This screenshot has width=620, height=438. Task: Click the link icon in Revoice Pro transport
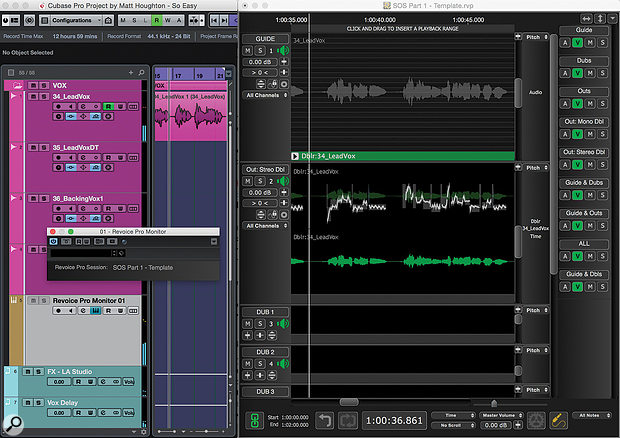tap(255, 420)
